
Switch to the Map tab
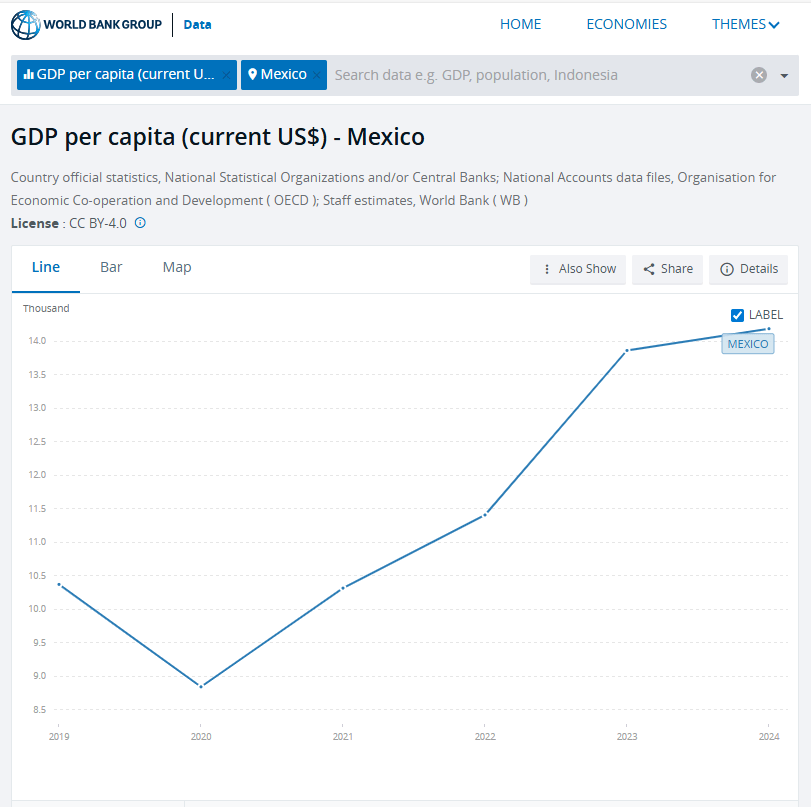pos(177,267)
